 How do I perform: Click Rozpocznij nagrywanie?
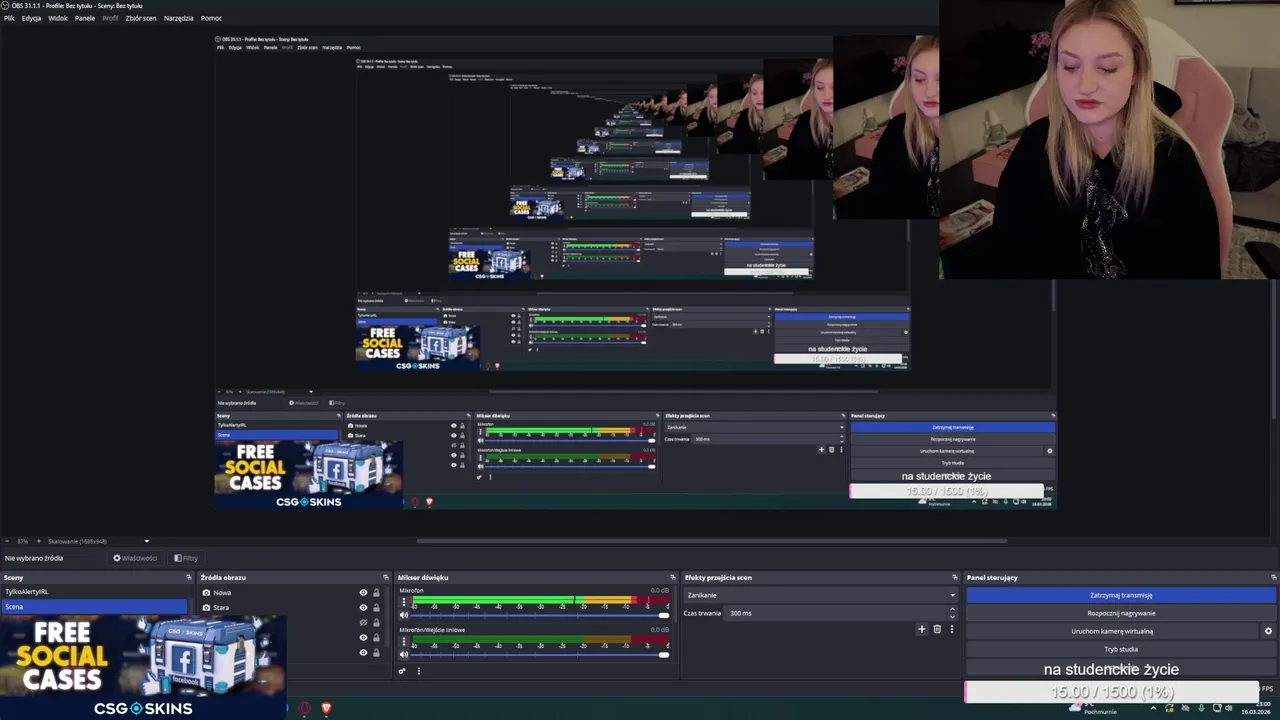[1121, 613]
